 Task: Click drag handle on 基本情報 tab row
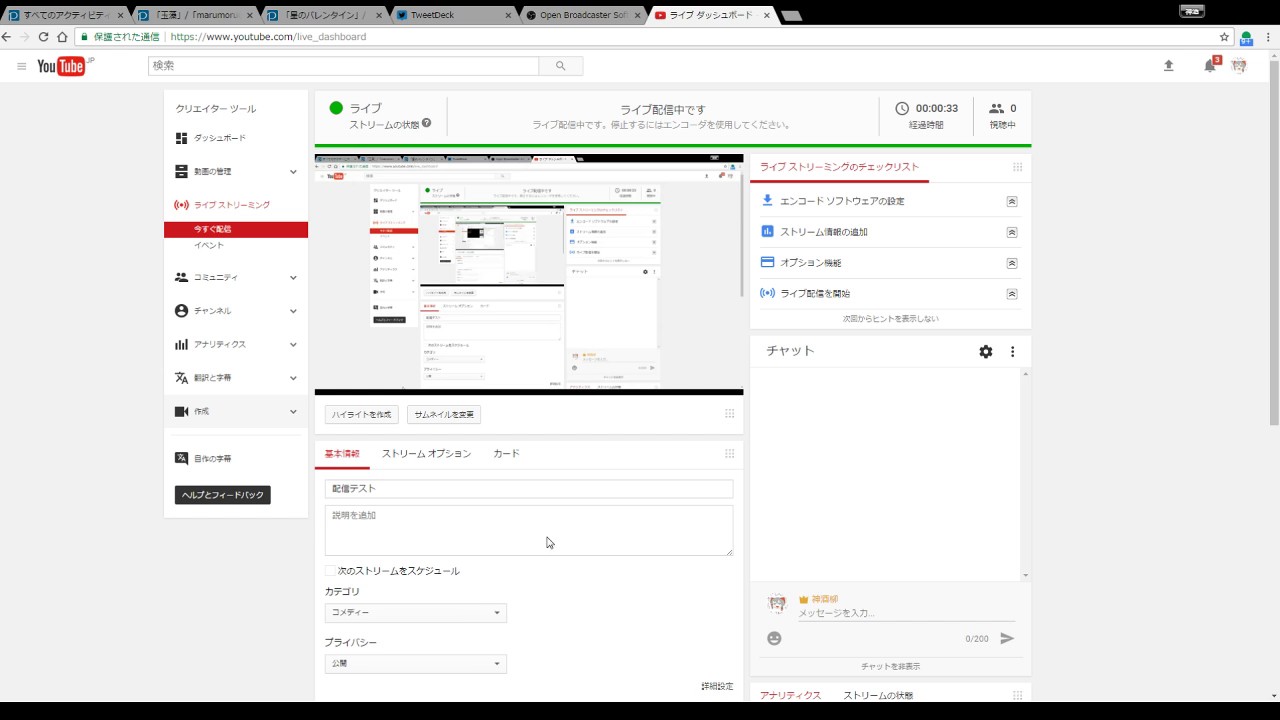pyautogui.click(x=729, y=453)
